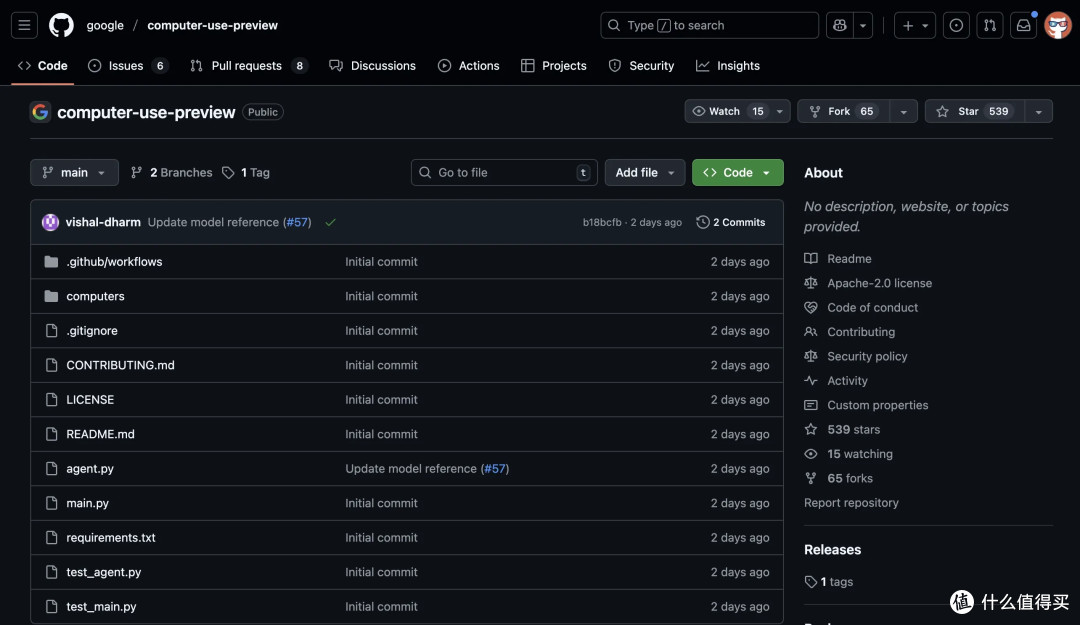Image resolution: width=1080 pixels, height=625 pixels.
Task: Click the scale icon beside Apache-2.0 license
Action: coord(811,283)
